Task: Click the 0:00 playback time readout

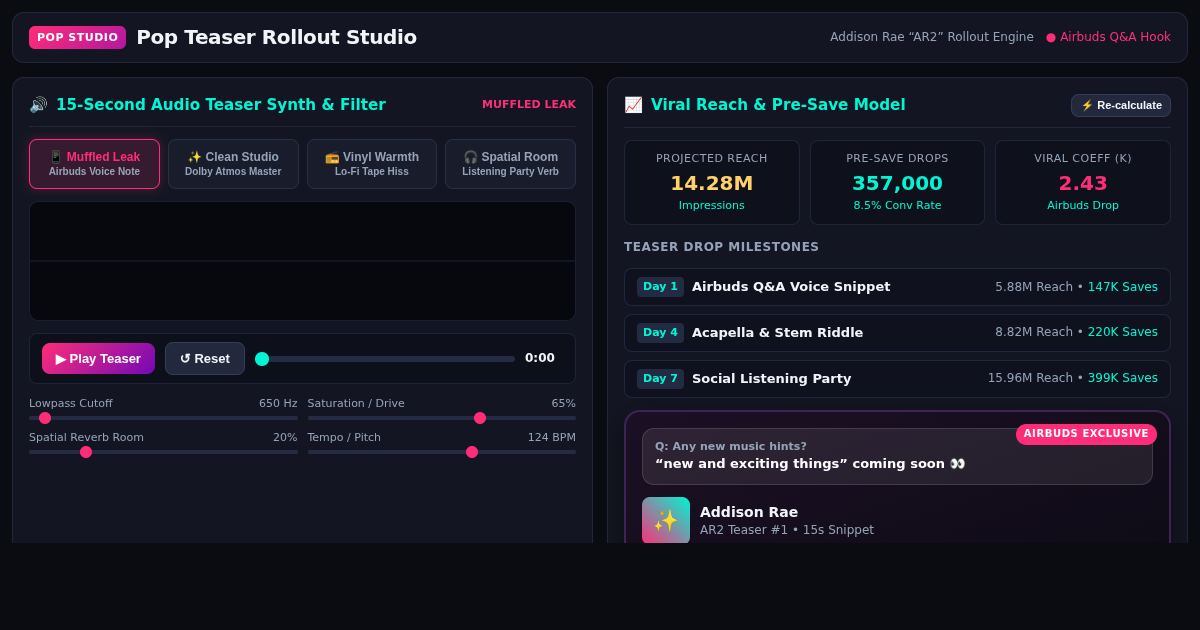Action: (x=540, y=358)
